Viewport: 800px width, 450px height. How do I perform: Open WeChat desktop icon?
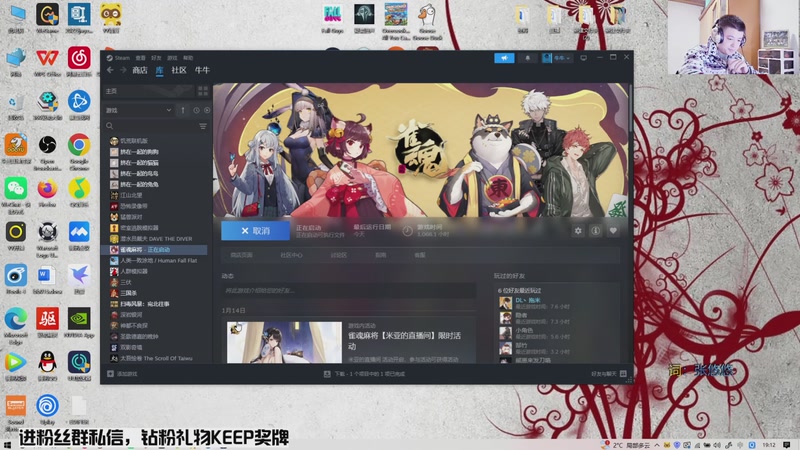coord(16,194)
